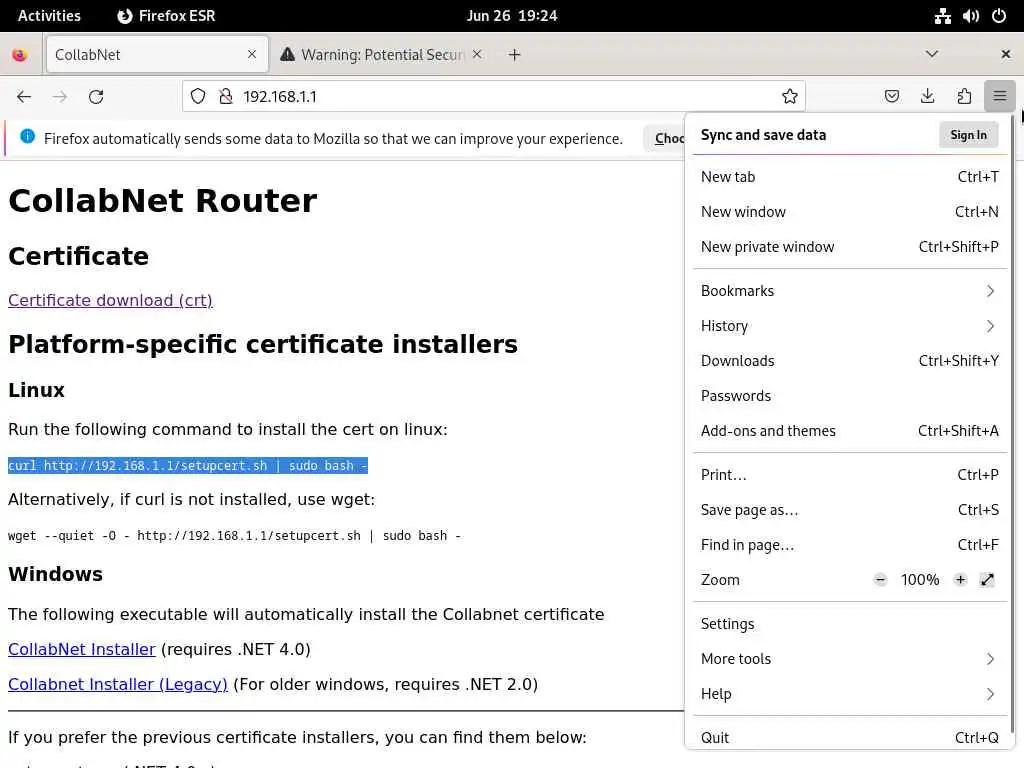Expand the More tools submenu

tap(849, 659)
